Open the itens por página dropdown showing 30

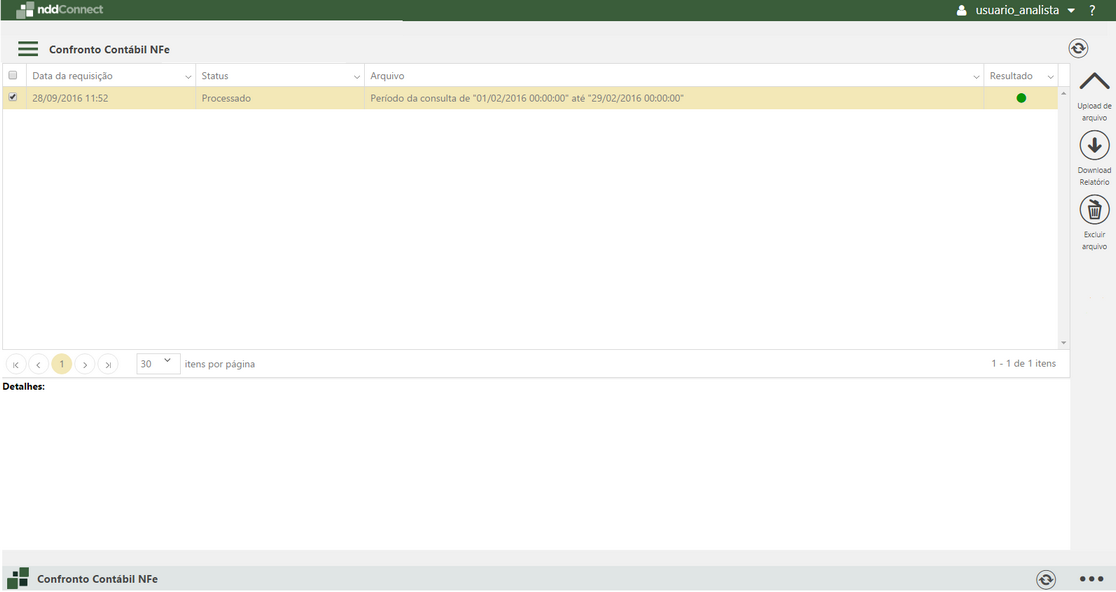[x=157, y=363]
